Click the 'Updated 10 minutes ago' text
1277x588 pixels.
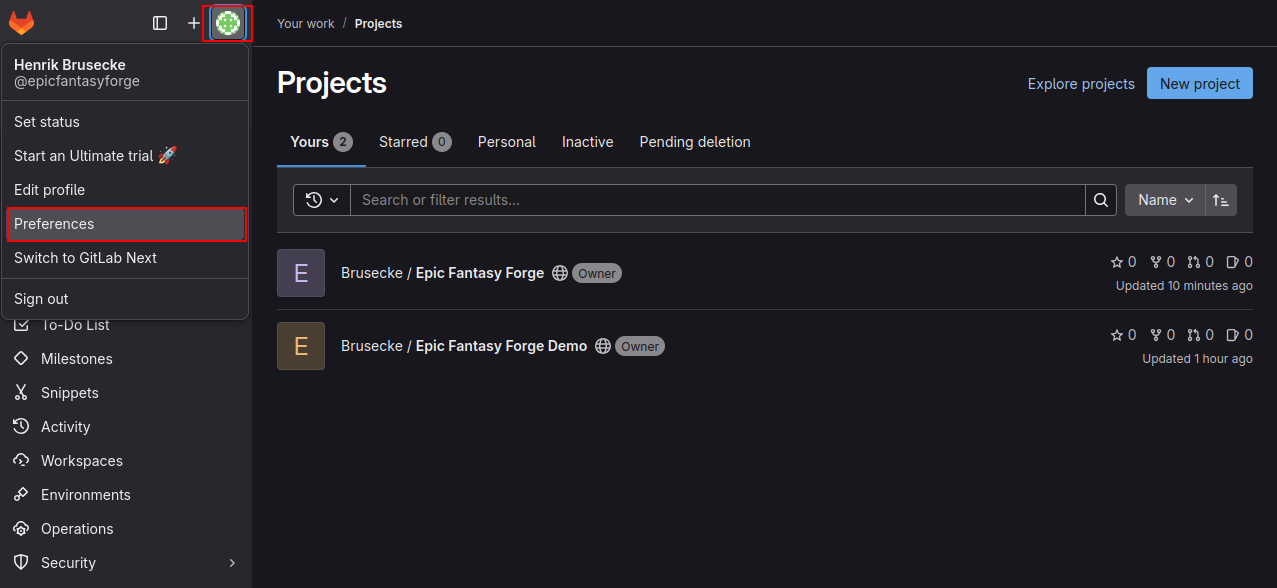pyautogui.click(x=1184, y=286)
